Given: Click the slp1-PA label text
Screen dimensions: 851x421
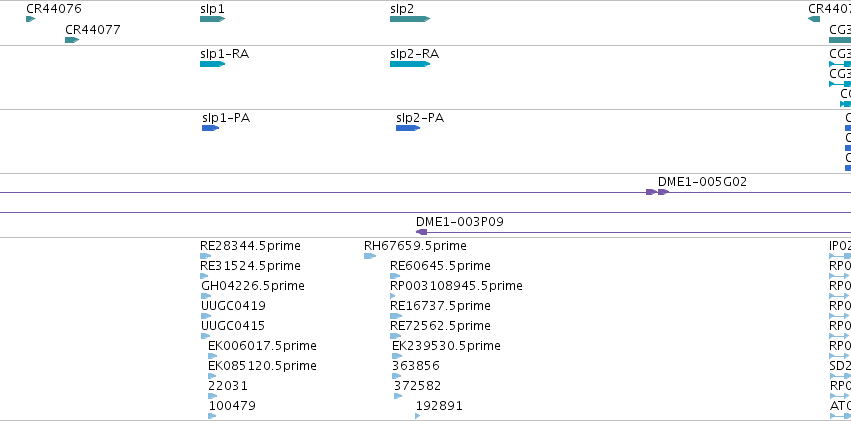Looking at the screenshot, I should (226, 118).
